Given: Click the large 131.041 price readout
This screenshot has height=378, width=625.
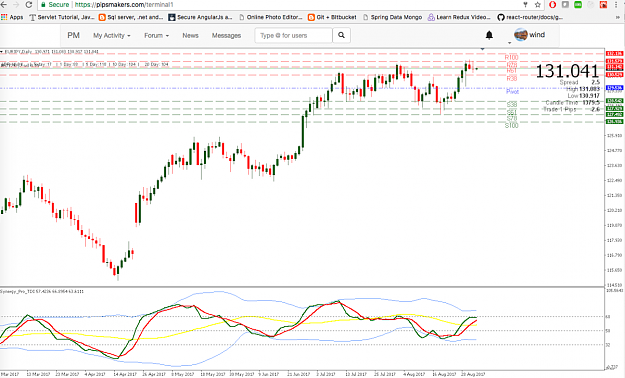Looking at the screenshot, I should click(x=567, y=71).
